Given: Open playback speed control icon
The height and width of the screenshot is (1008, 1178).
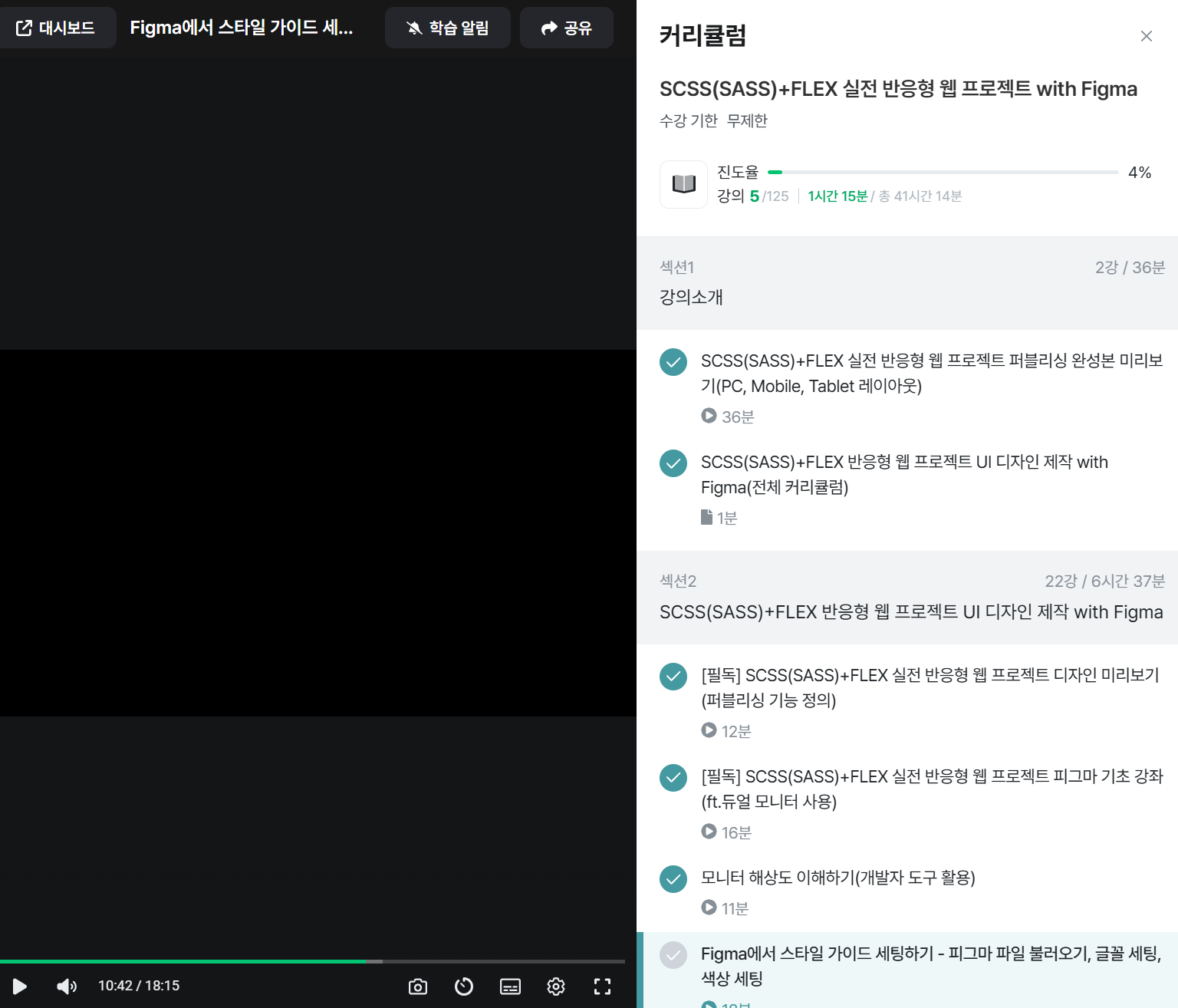Looking at the screenshot, I should pos(464,987).
